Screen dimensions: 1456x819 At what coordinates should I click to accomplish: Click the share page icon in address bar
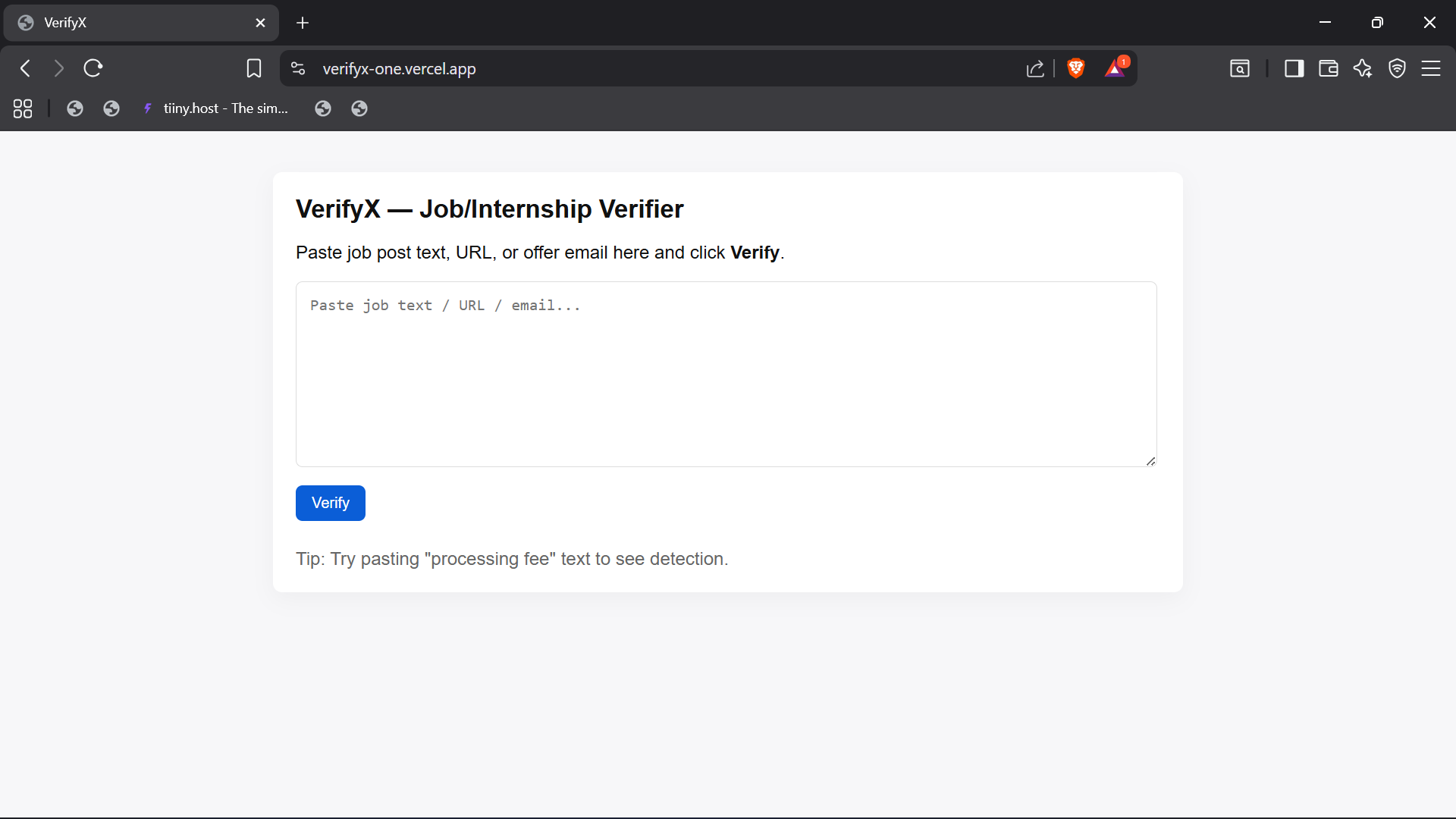(1035, 69)
